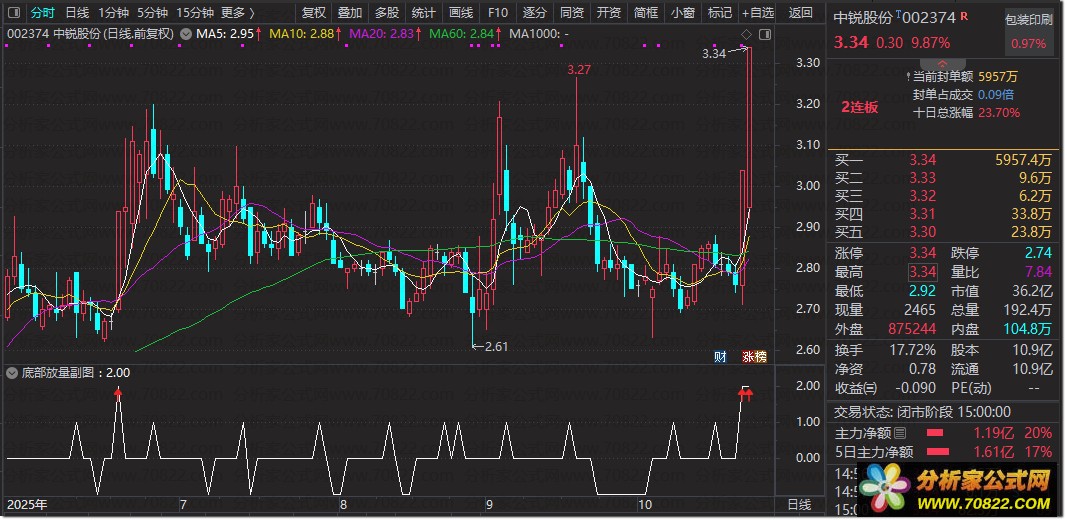
Task: Open the list icon beside 主力净额
Action: [x=900, y=433]
